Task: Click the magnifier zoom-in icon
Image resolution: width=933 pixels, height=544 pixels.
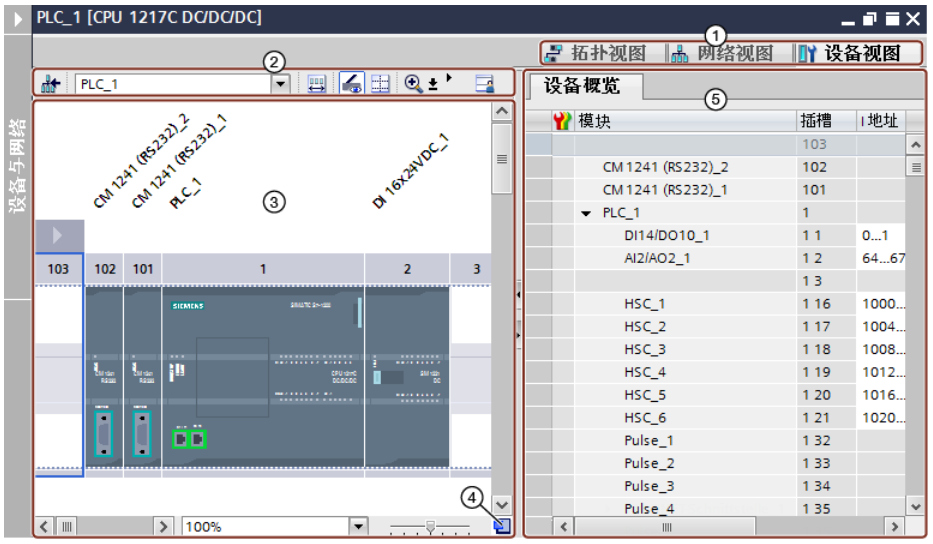Action: coord(412,83)
